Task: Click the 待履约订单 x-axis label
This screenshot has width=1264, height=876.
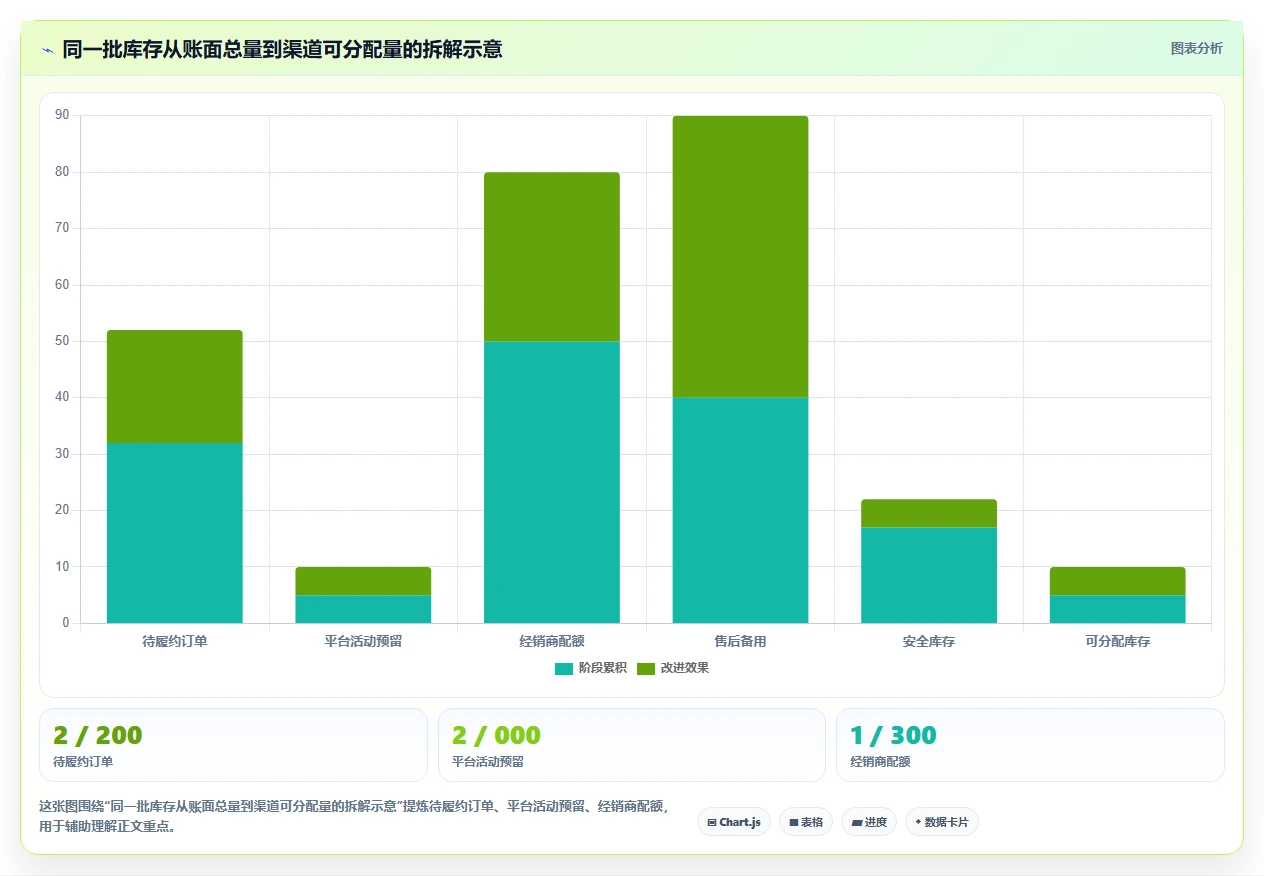Action: point(175,641)
